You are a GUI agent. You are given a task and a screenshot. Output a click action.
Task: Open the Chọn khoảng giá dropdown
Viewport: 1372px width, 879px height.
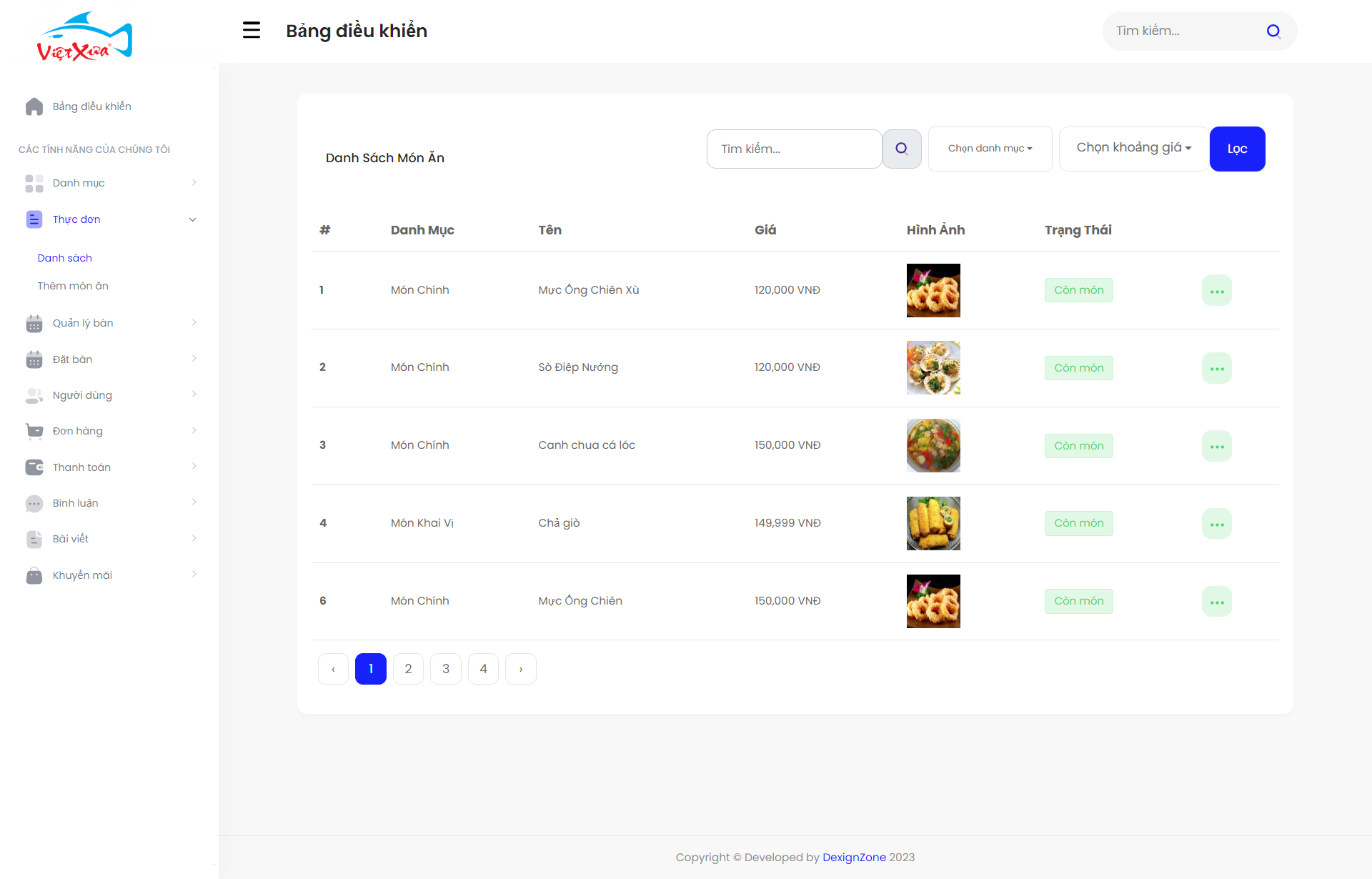point(1133,148)
